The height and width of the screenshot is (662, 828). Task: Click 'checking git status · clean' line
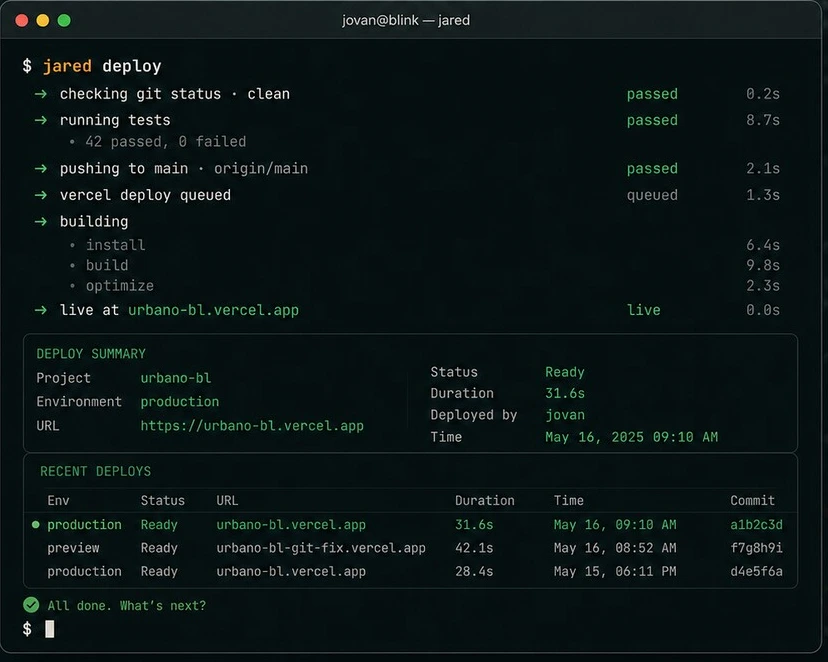click(175, 94)
